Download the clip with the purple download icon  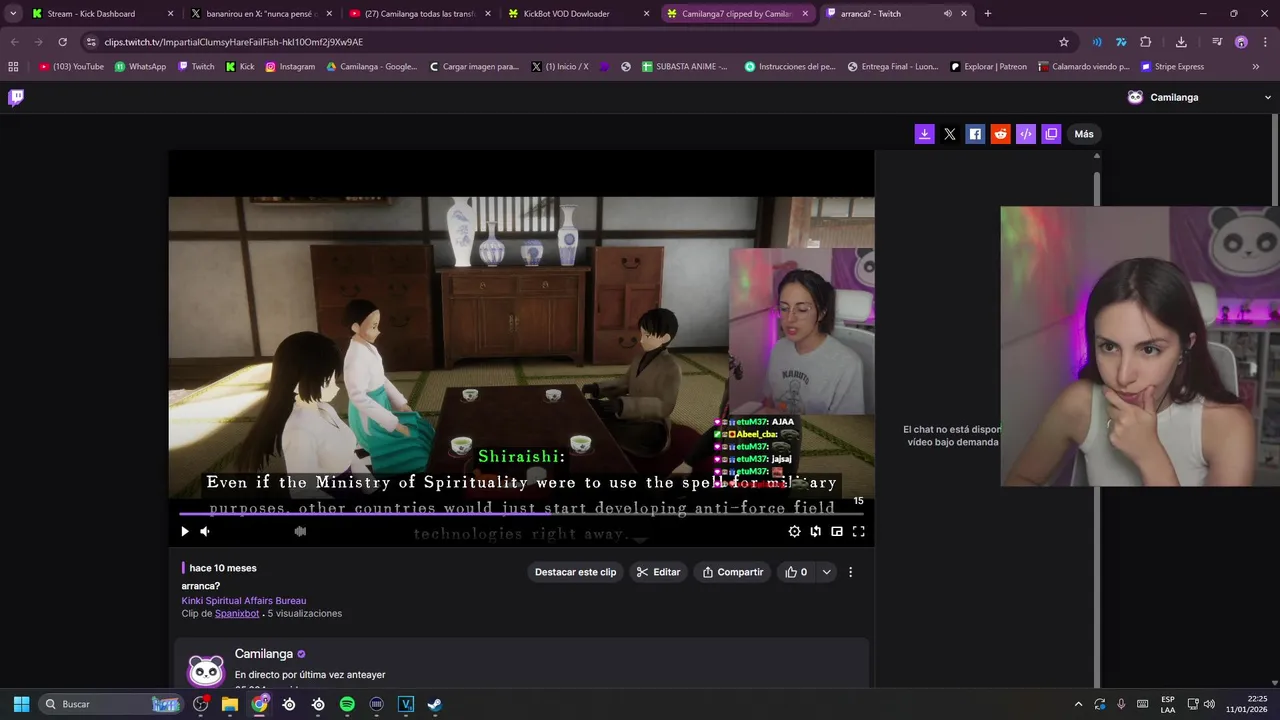[925, 134]
